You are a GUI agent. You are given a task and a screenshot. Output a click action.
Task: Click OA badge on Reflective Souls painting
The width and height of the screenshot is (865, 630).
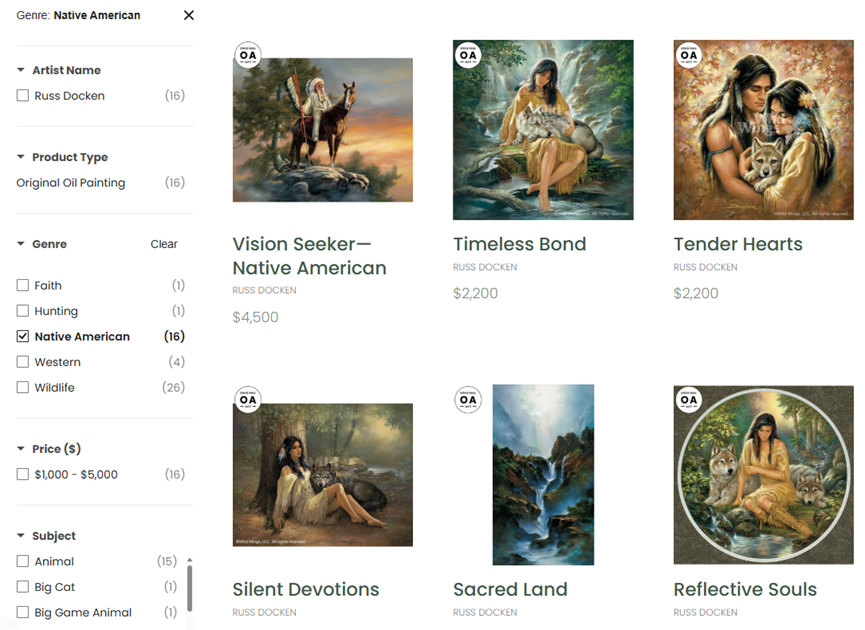(689, 400)
